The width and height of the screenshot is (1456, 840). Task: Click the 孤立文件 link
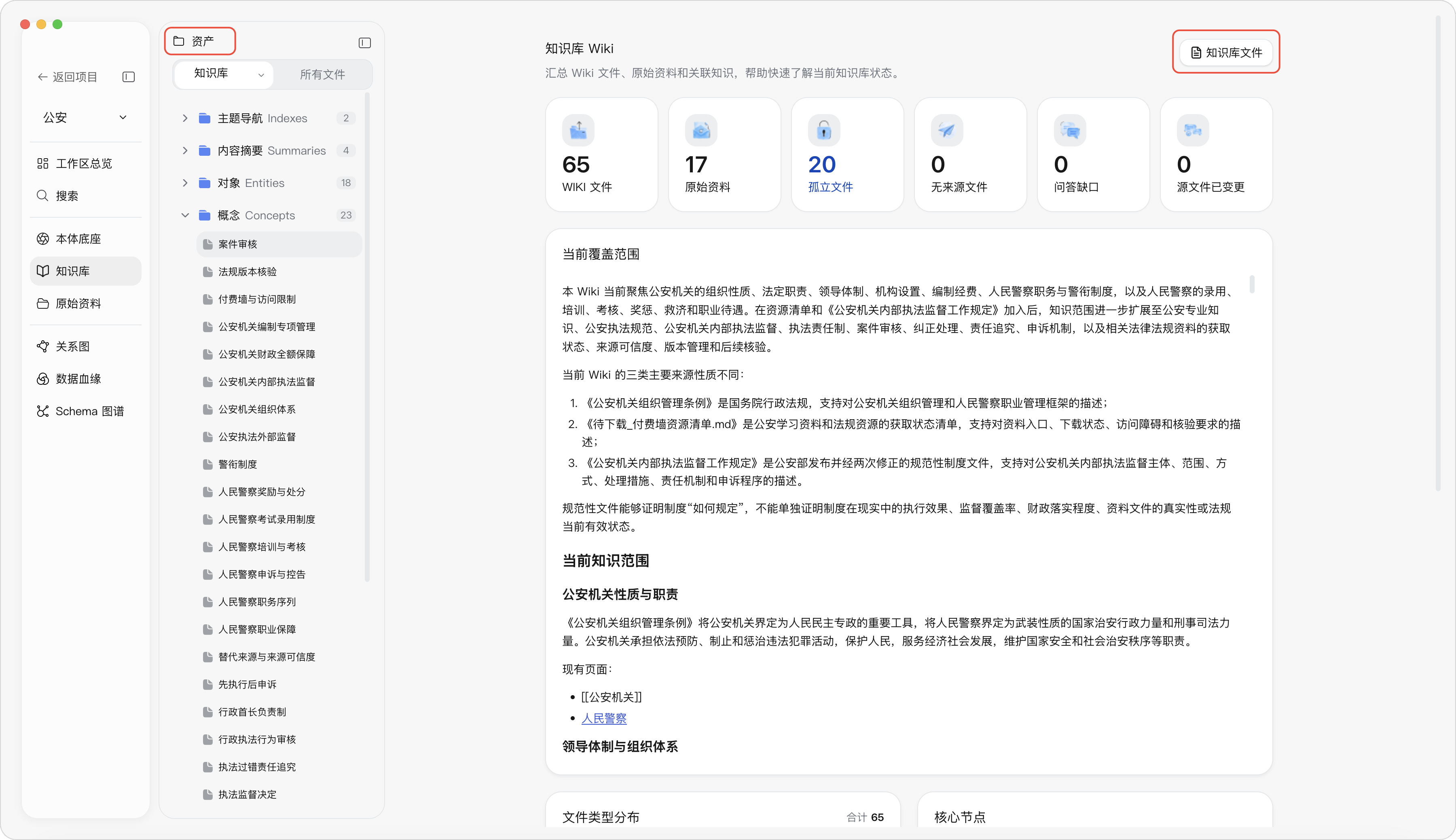pos(830,187)
